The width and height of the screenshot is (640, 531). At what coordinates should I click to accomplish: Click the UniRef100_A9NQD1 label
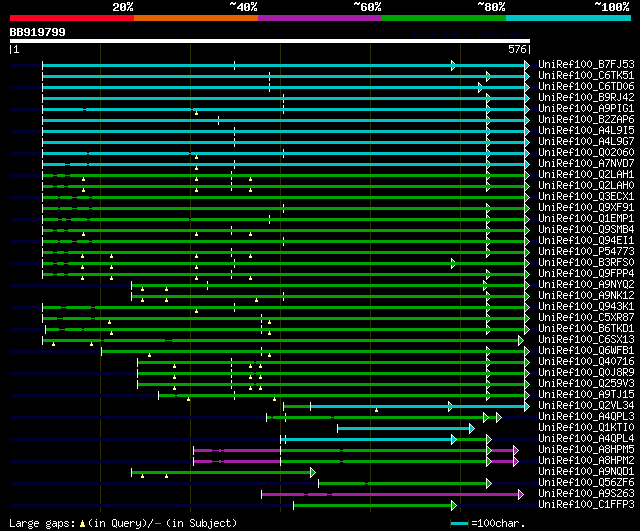coord(586,472)
